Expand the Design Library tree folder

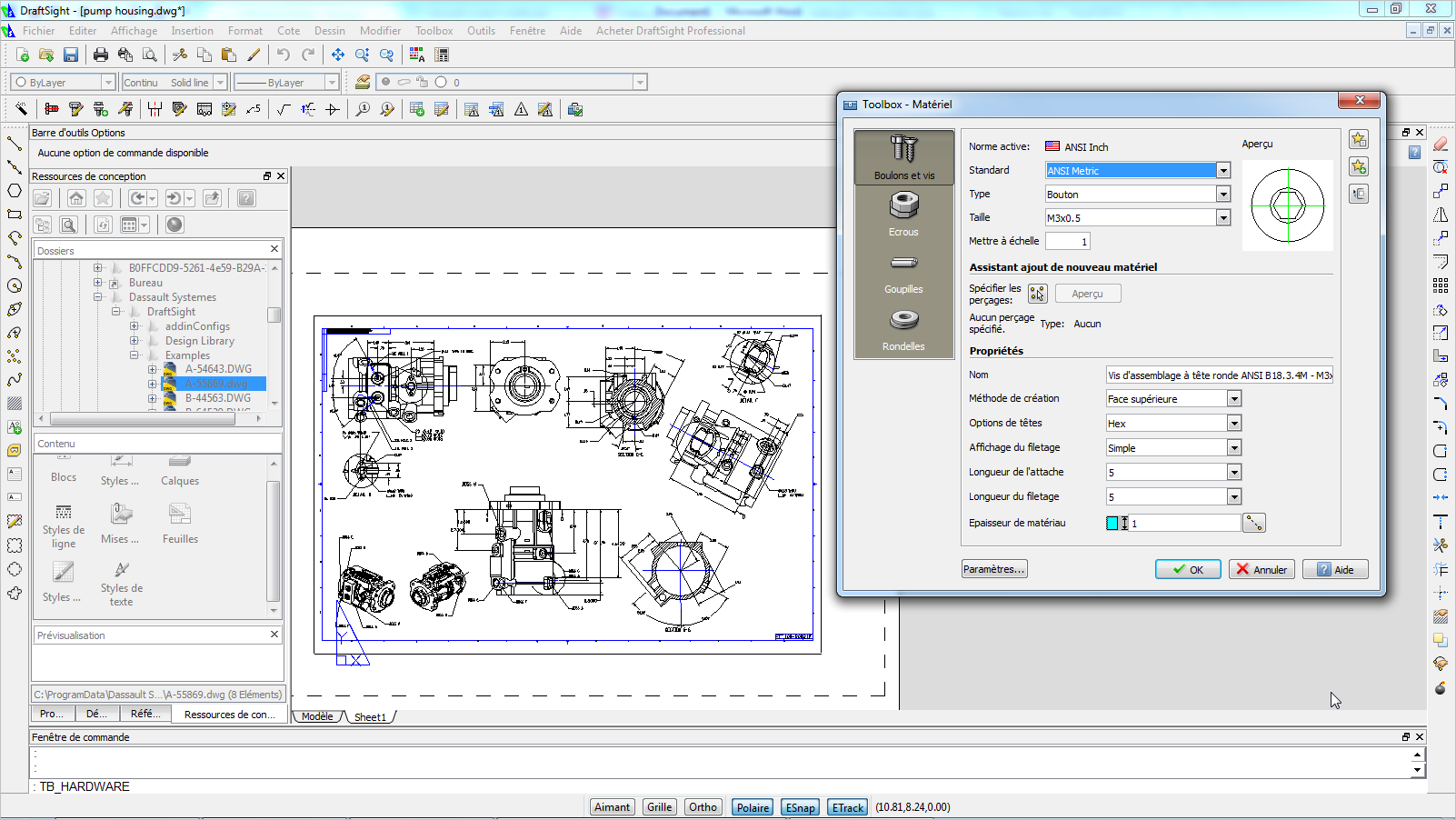coord(135,340)
